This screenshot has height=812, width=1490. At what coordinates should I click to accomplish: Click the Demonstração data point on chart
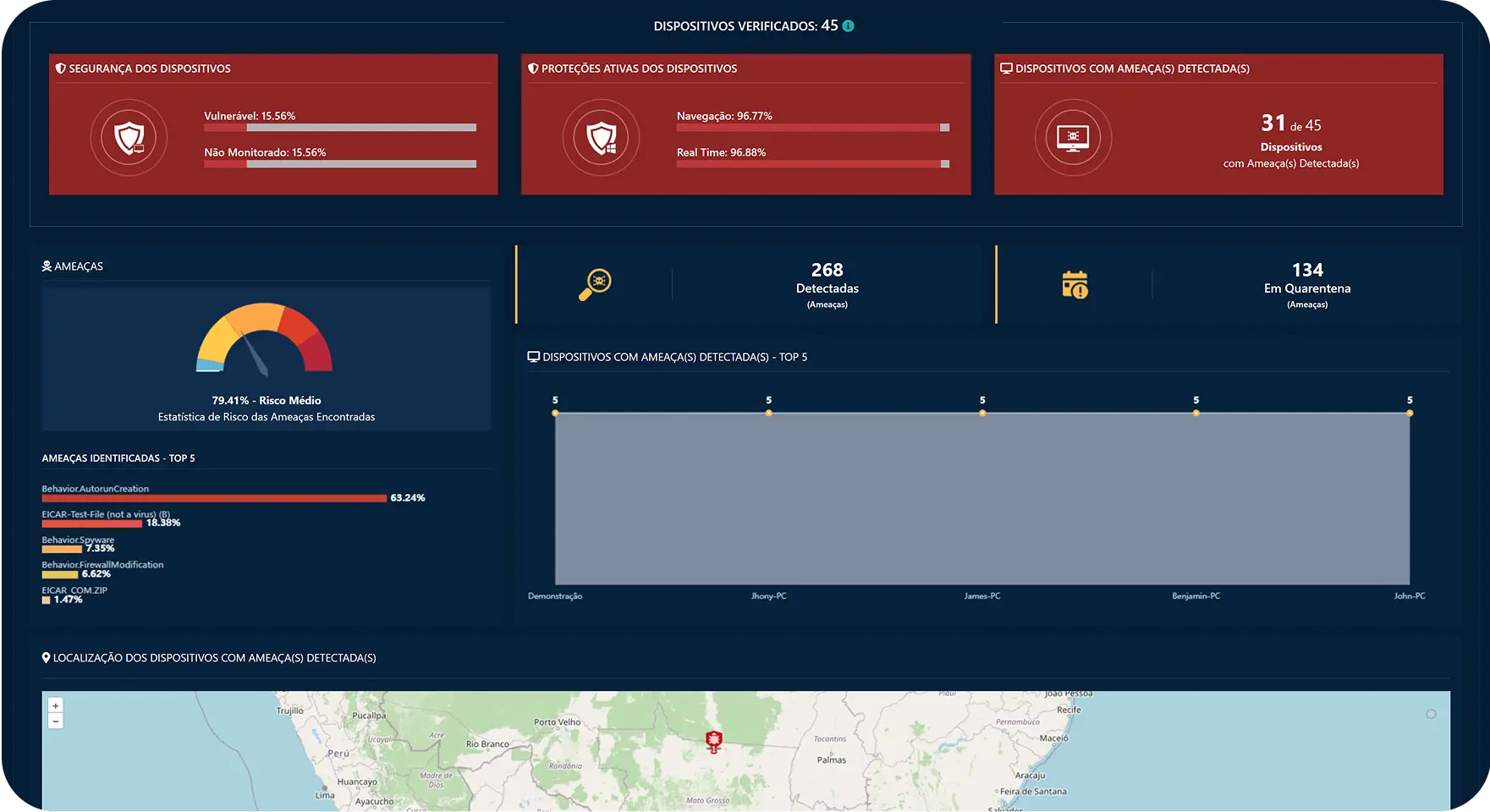pyautogui.click(x=555, y=413)
